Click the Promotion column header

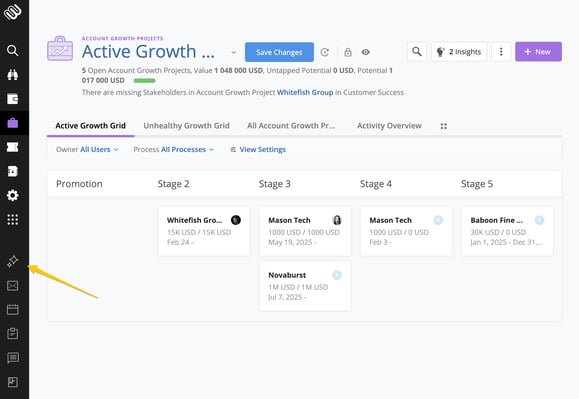coord(79,184)
